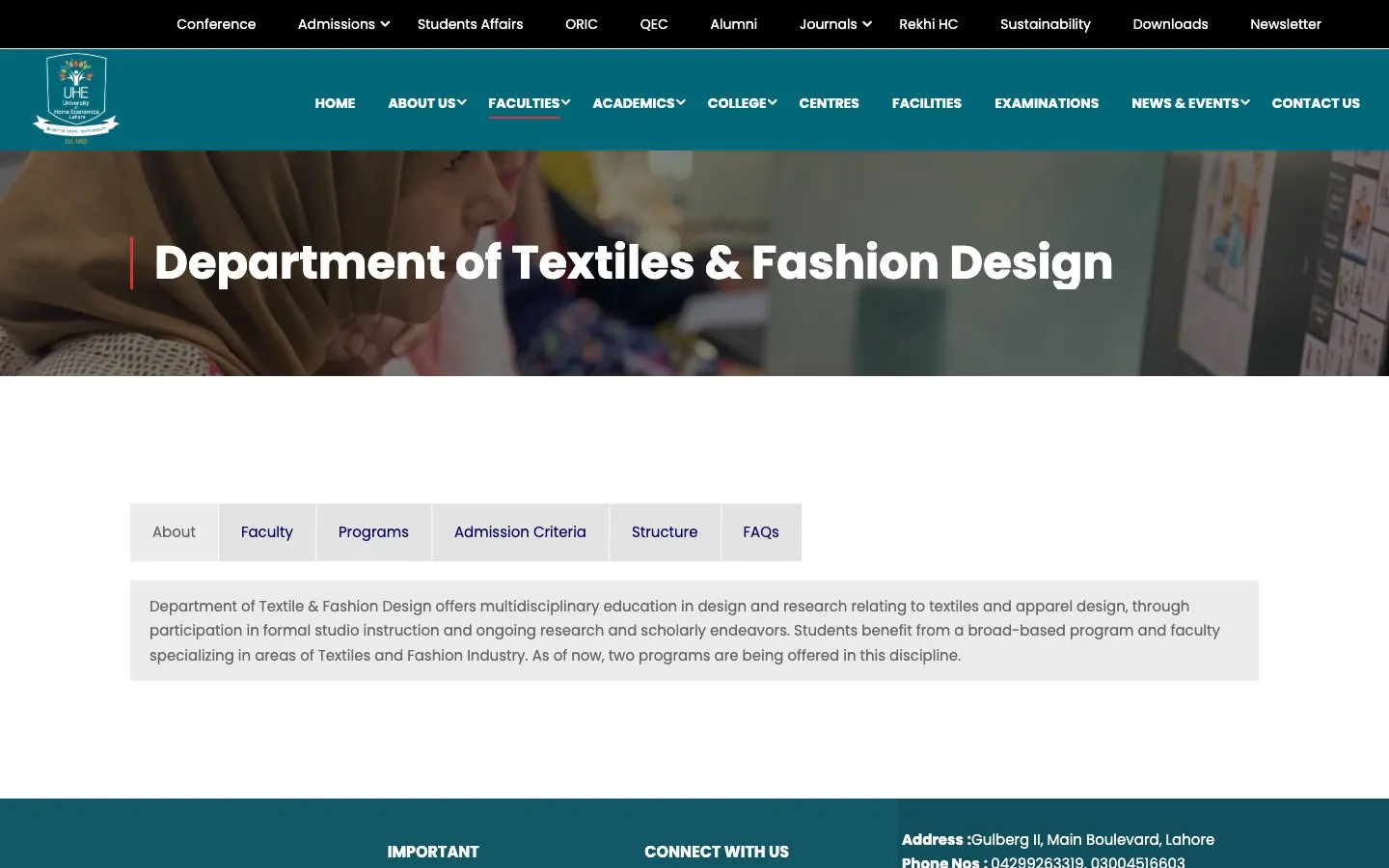Navigate to HOME in main menu
1389x868 pixels.
click(x=335, y=103)
